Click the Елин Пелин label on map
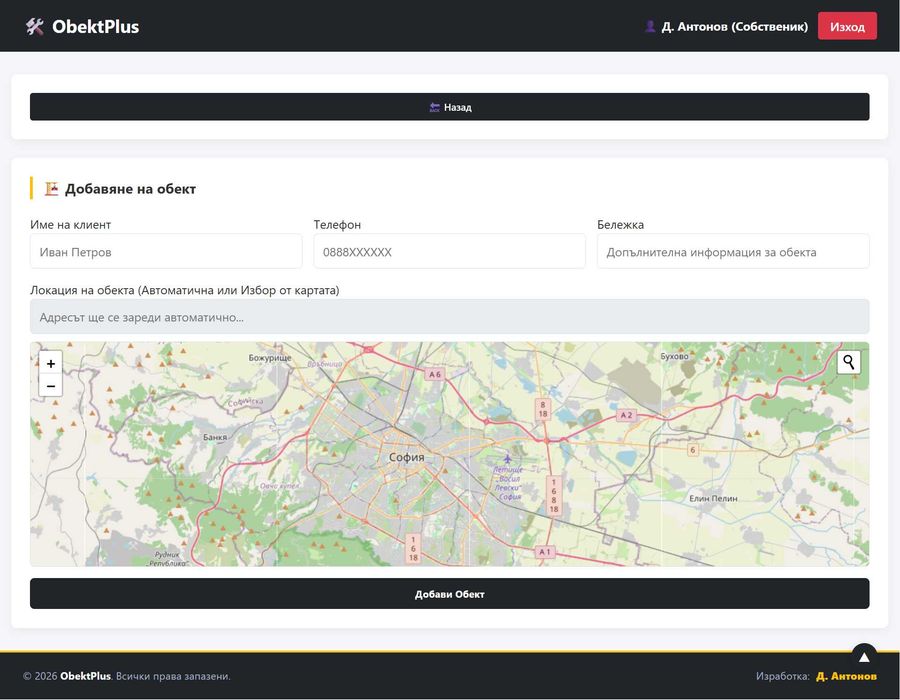This screenshot has width=900, height=700. point(713,499)
